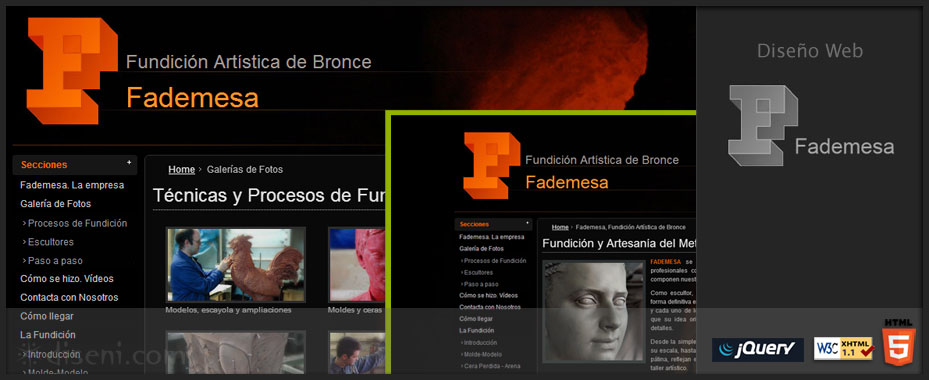Open 'Cómo llegar' in green-framed sidebar
This screenshot has height=380, width=929.
(x=475, y=318)
